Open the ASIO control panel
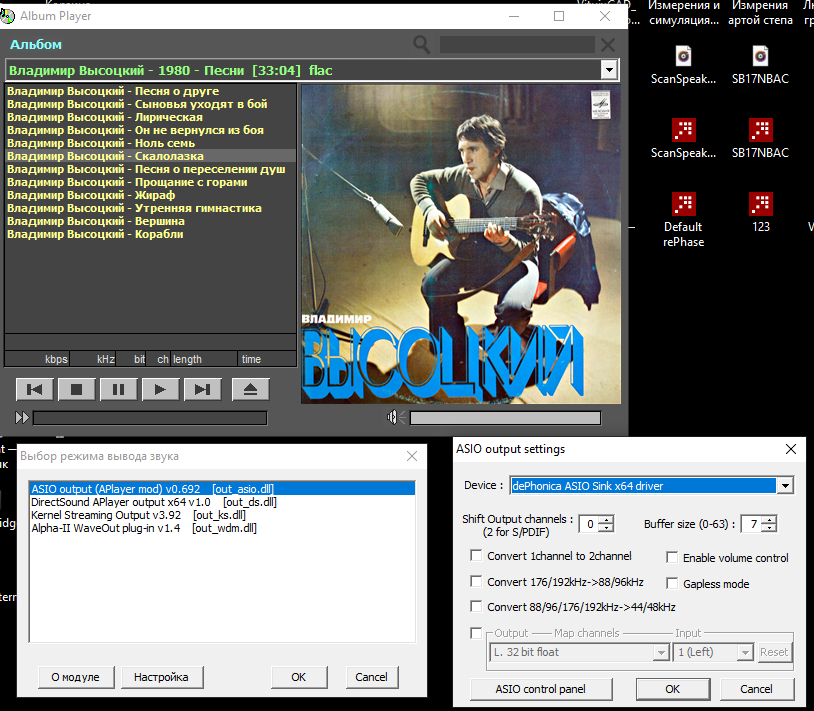814x711 pixels. 541,689
